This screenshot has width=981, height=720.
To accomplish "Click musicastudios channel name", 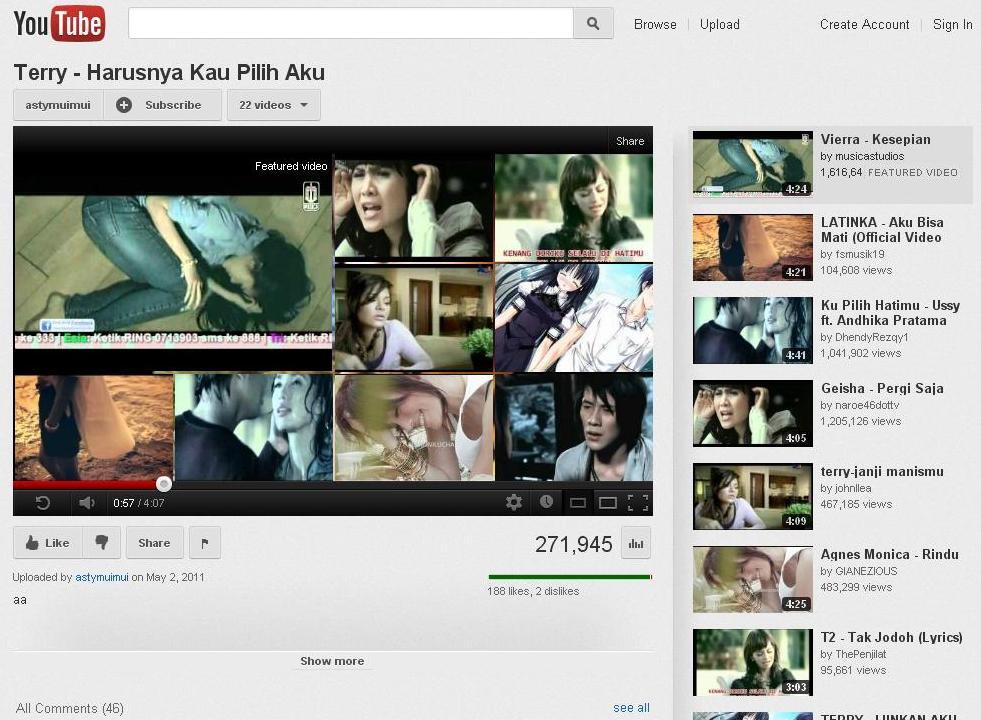I will point(870,156).
